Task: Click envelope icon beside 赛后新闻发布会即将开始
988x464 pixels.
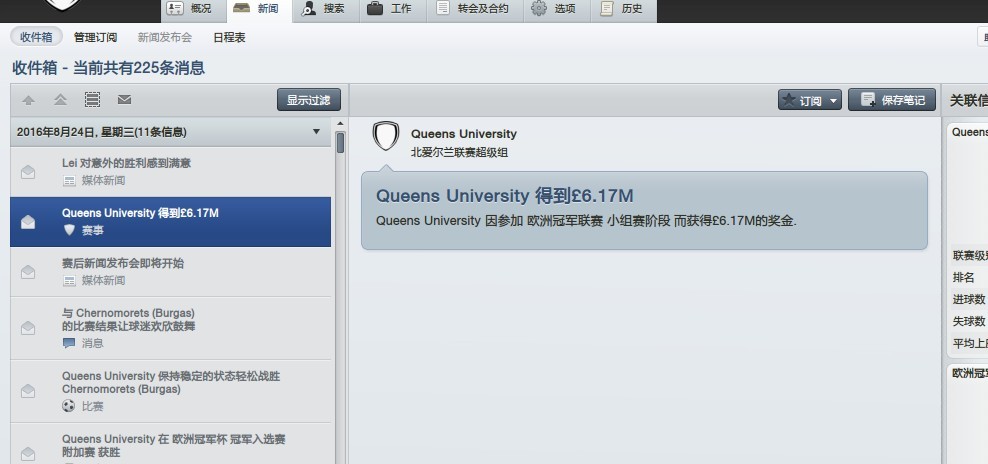Action: pos(28,272)
